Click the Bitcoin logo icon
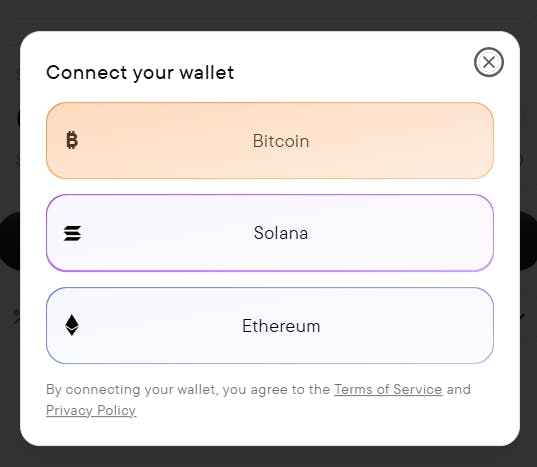The width and height of the screenshot is (537, 467). tap(72, 140)
